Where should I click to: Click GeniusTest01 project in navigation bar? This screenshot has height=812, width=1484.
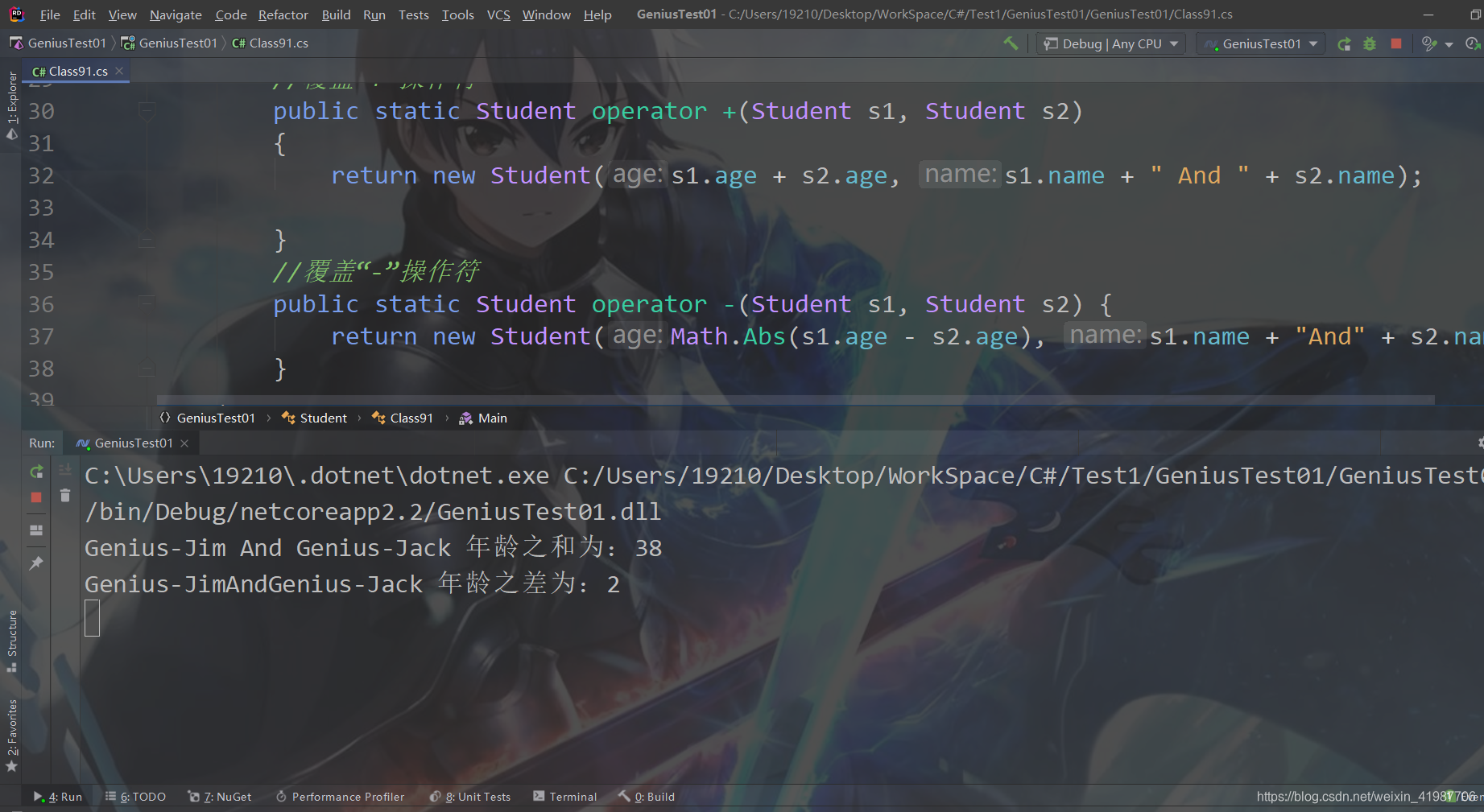pos(169,43)
